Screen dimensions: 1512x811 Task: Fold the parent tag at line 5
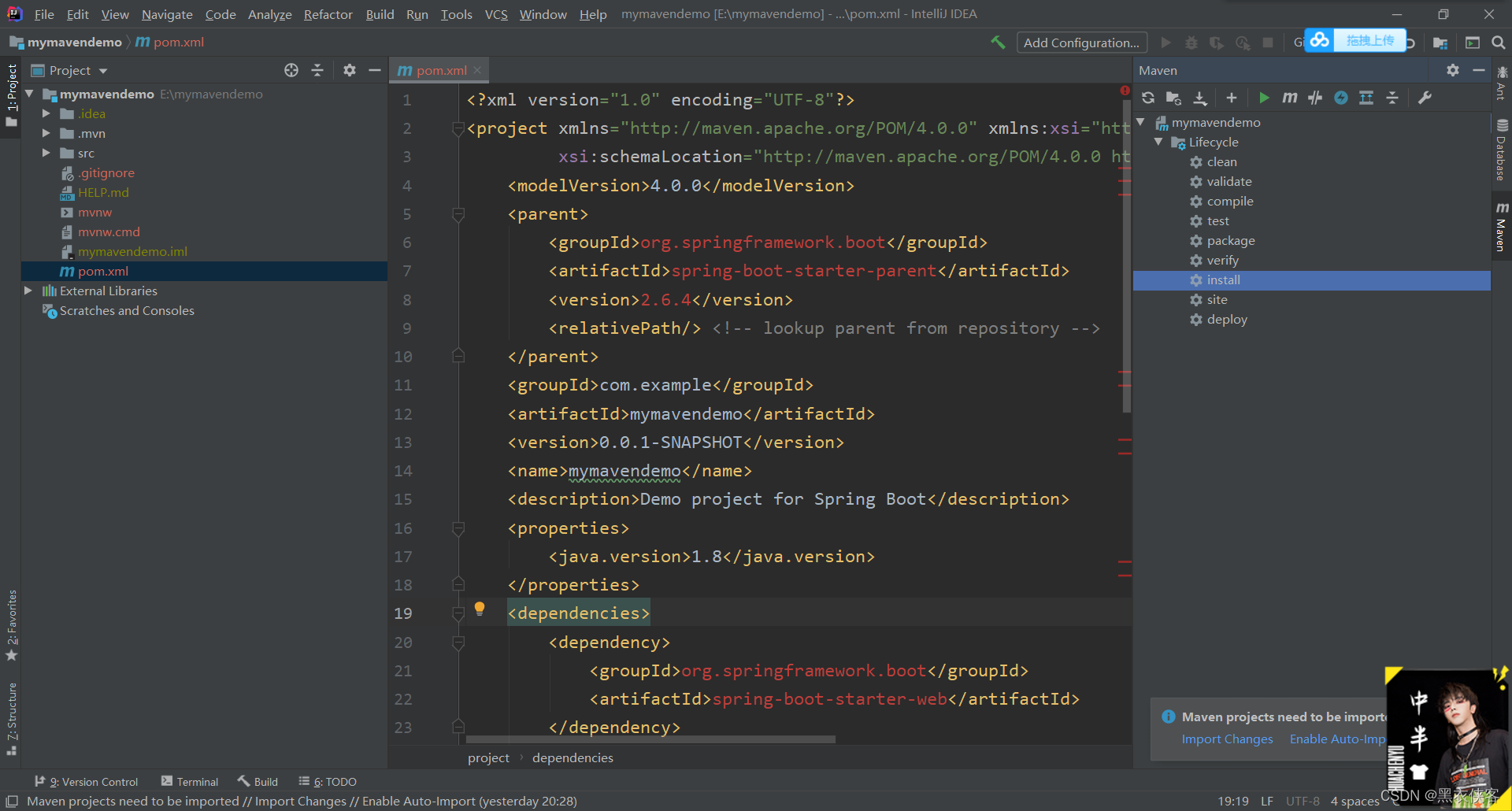click(458, 213)
